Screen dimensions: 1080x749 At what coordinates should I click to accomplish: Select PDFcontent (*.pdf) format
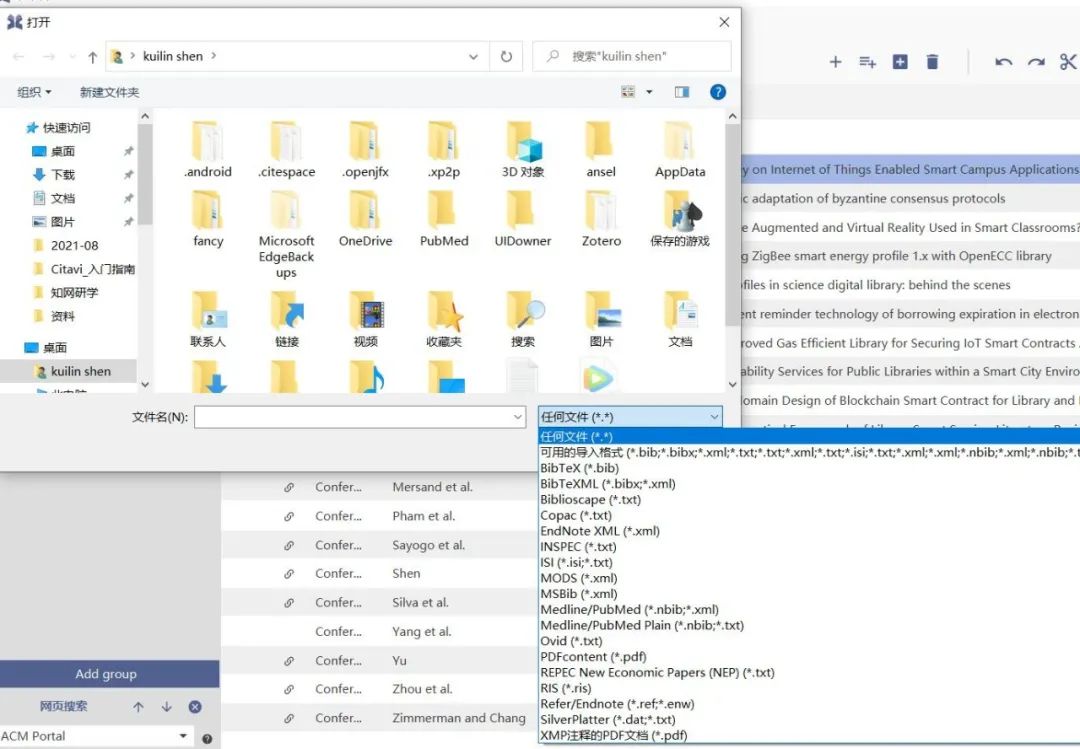tap(593, 657)
